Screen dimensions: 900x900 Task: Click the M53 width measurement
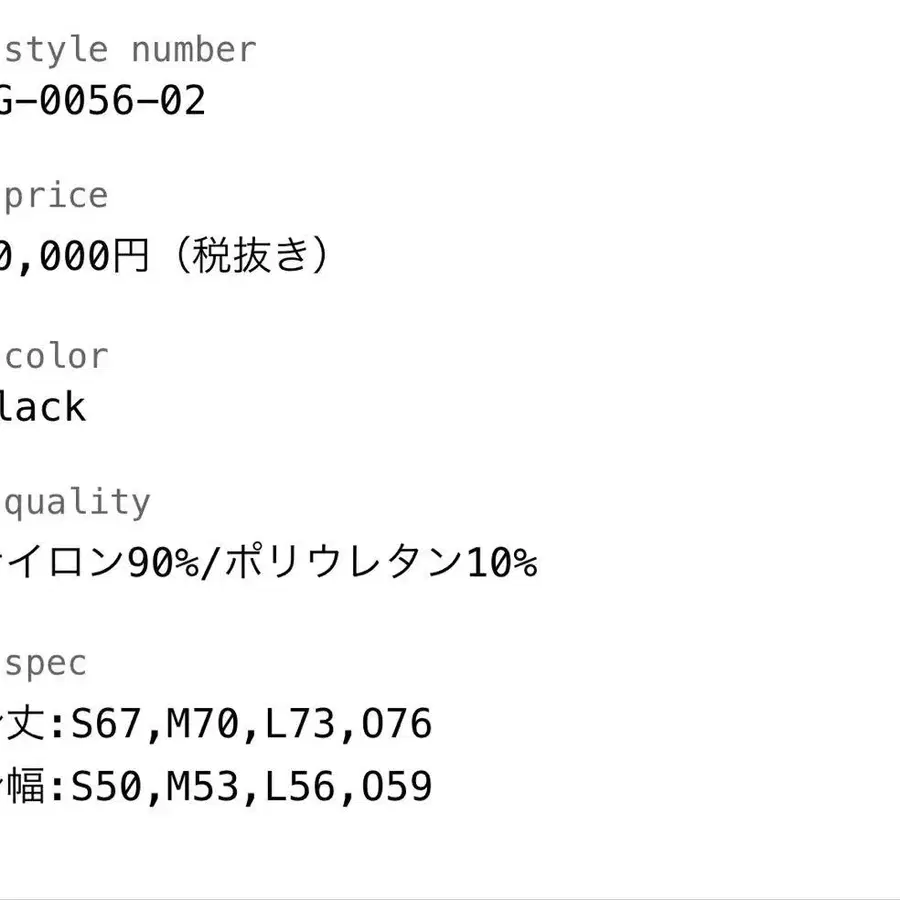[203, 786]
